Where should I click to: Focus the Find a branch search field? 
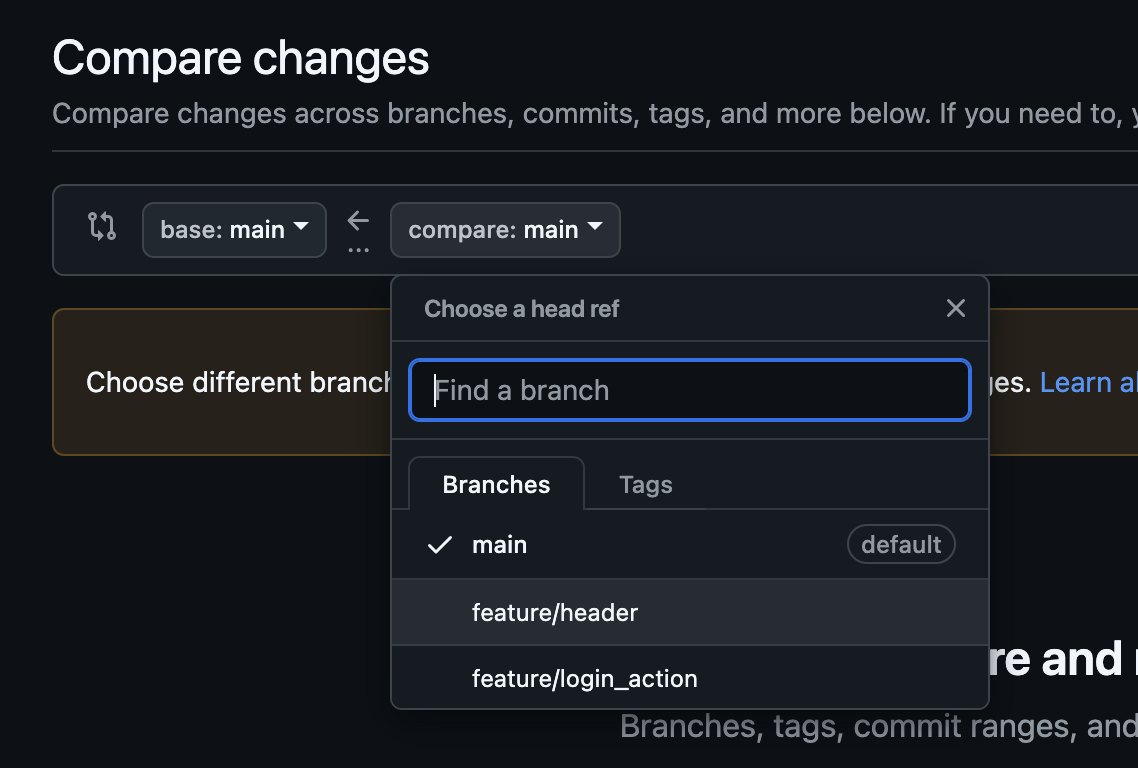click(x=689, y=391)
